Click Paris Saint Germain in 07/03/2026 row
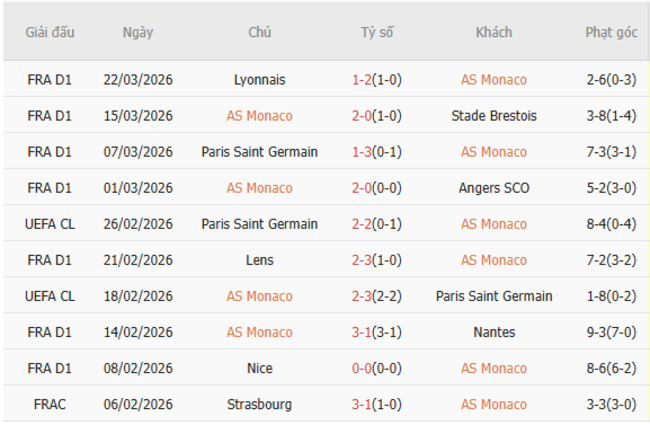 (x=259, y=152)
